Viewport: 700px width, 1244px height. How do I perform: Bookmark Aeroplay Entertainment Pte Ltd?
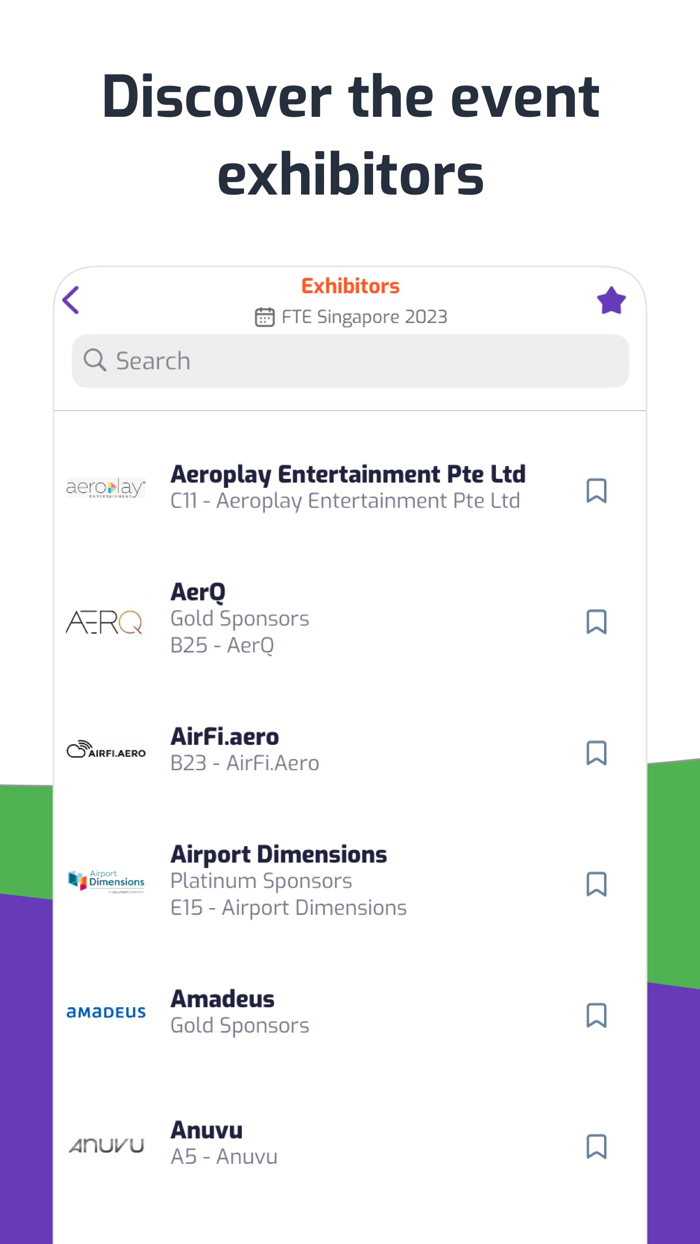(596, 490)
